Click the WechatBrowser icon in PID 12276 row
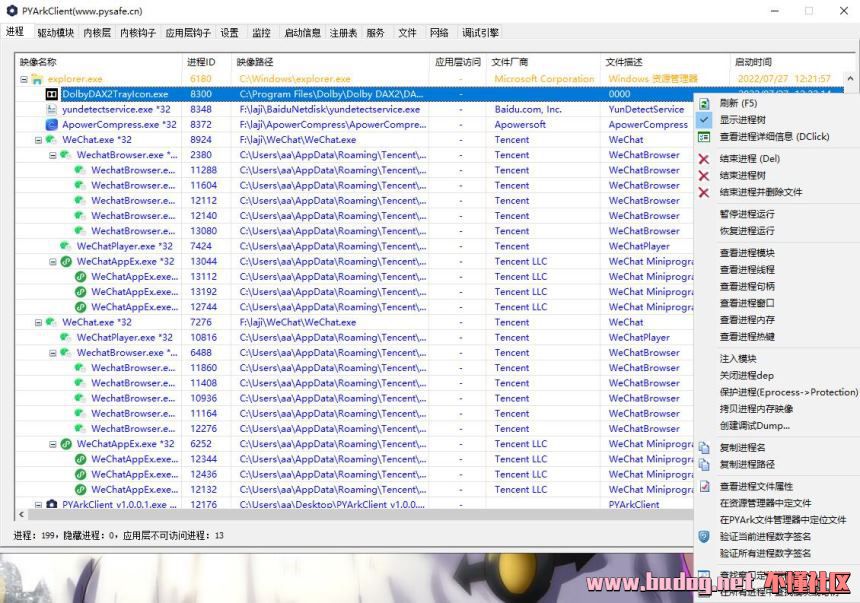 [80, 429]
